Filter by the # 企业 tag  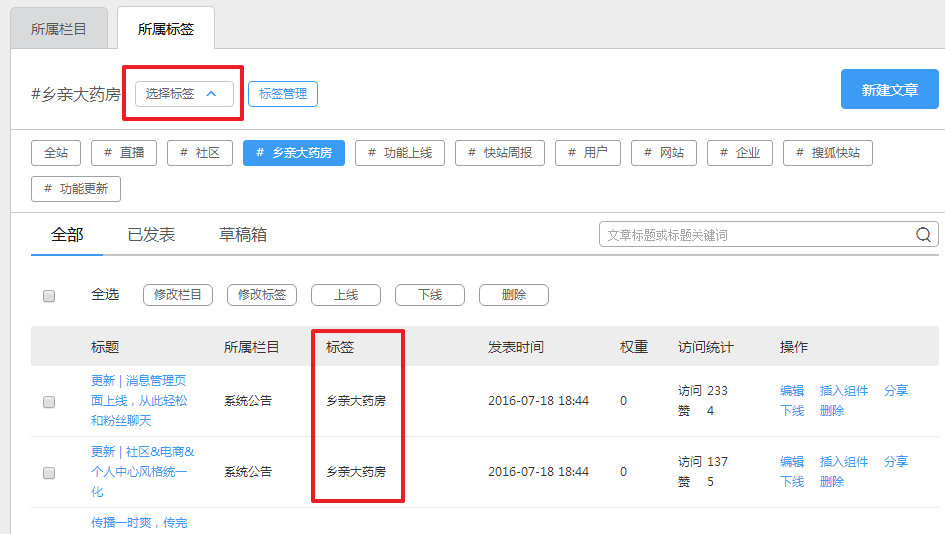coord(740,152)
